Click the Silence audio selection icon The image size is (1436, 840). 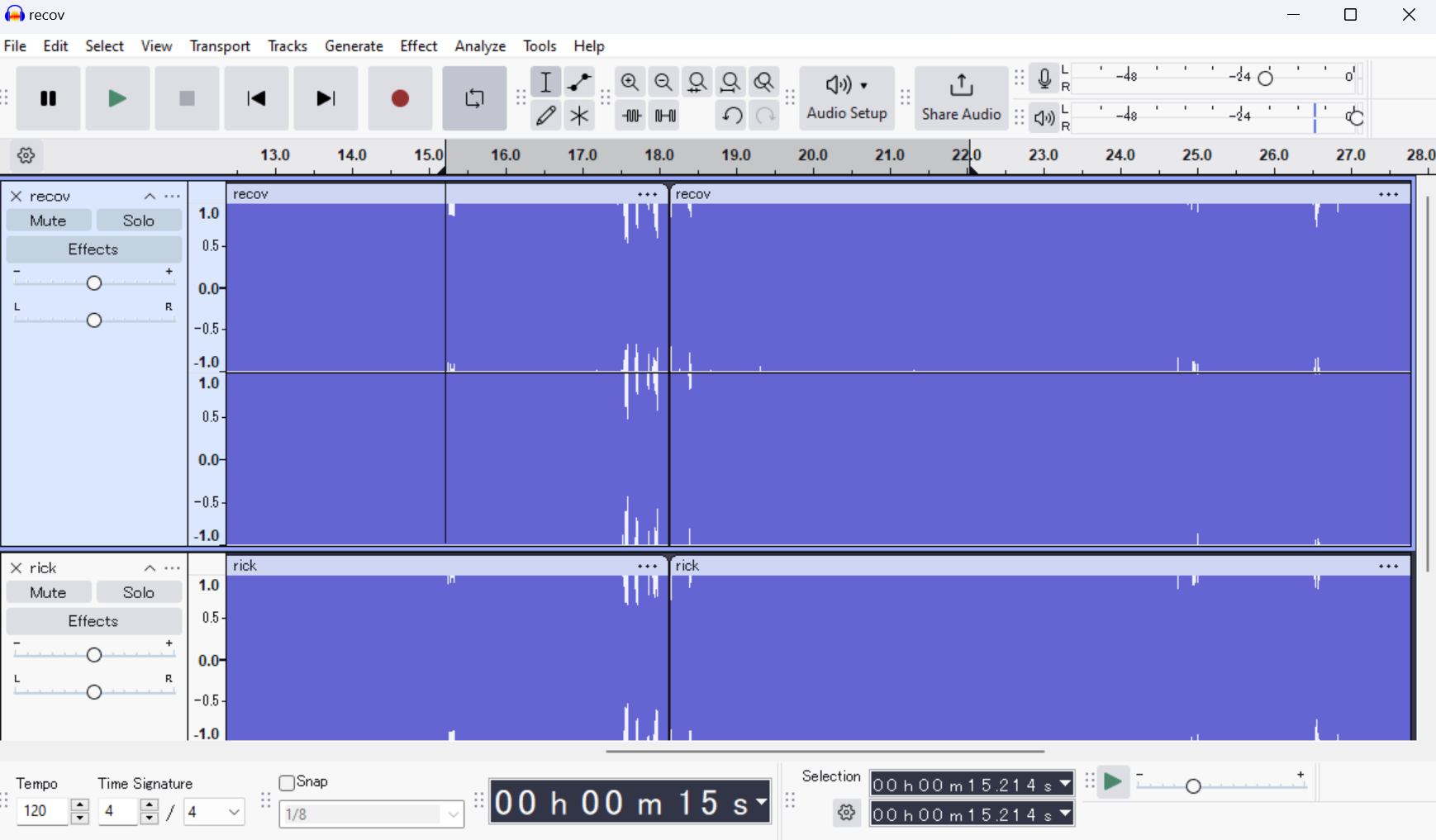click(x=665, y=116)
